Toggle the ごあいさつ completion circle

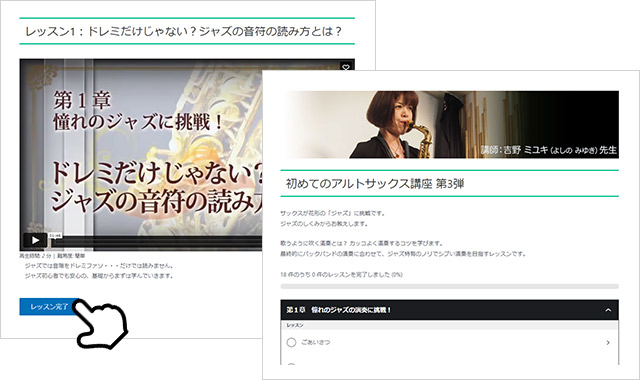(291, 342)
